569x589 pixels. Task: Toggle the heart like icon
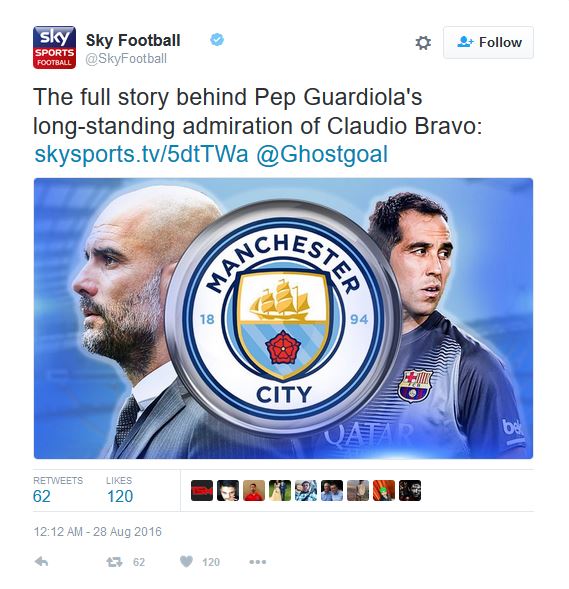click(x=186, y=562)
